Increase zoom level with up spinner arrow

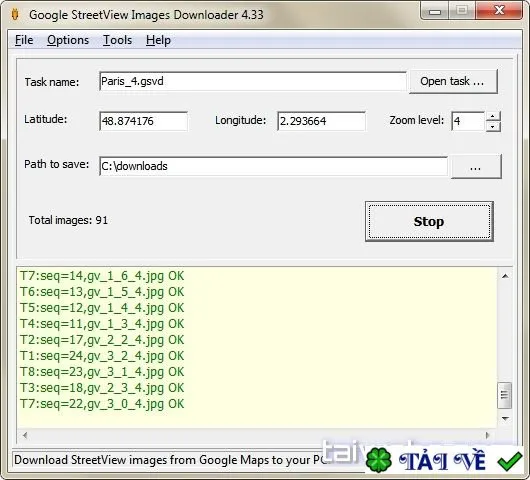[x=493, y=116]
